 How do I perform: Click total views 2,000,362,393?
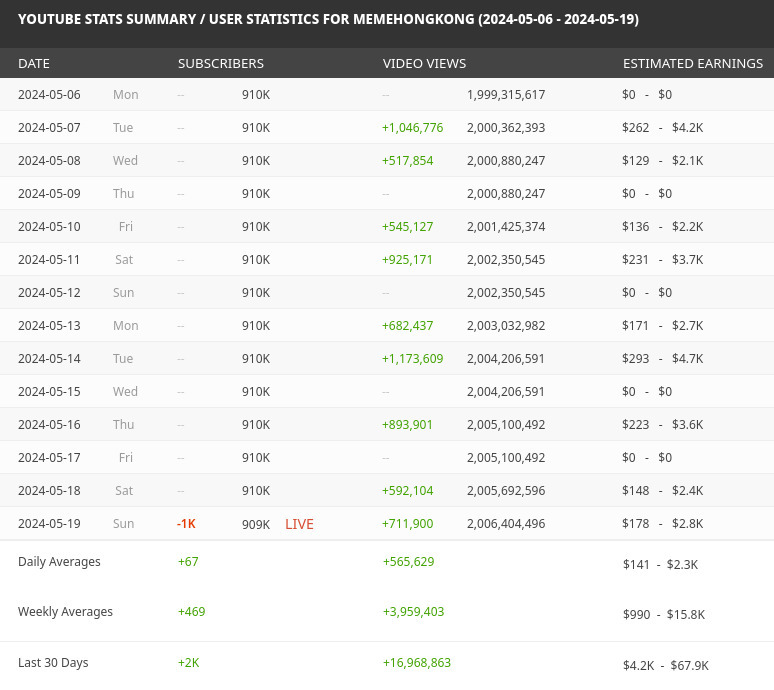(506, 128)
